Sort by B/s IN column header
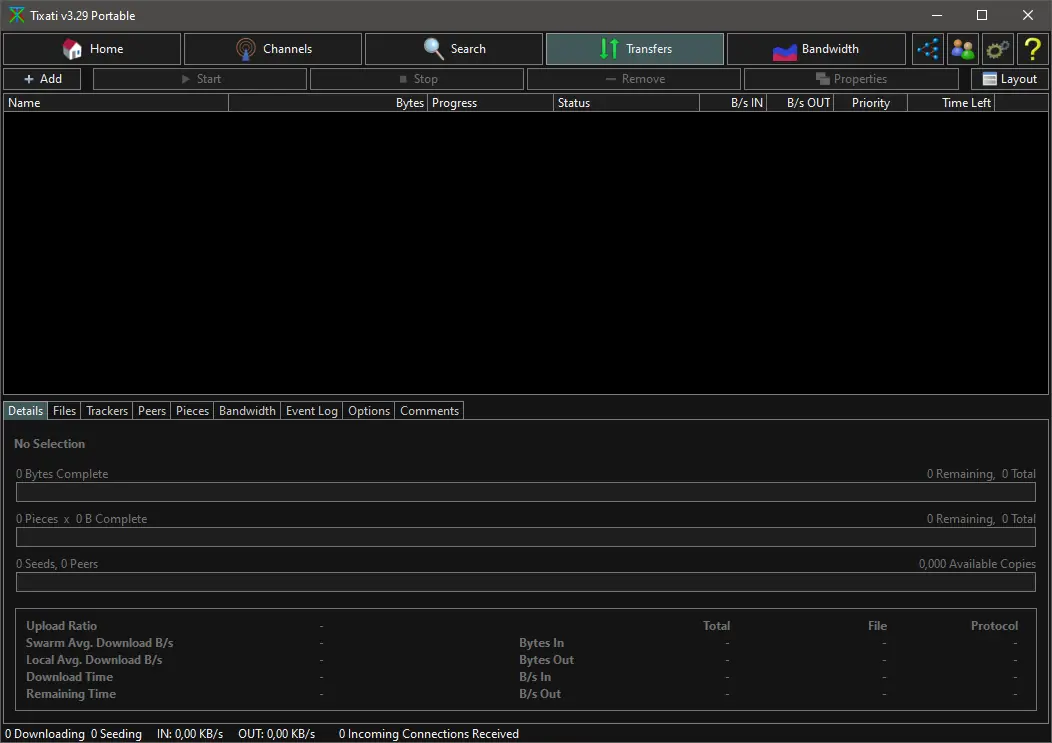The image size is (1052, 743). pos(733,103)
